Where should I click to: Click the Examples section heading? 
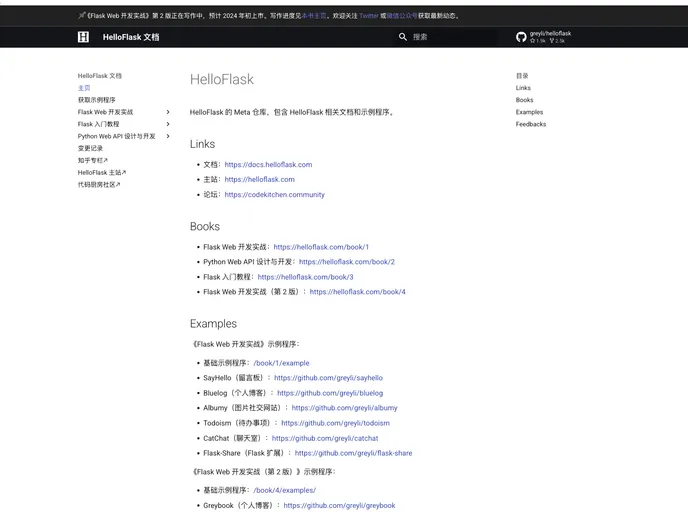pyautogui.click(x=213, y=324)
